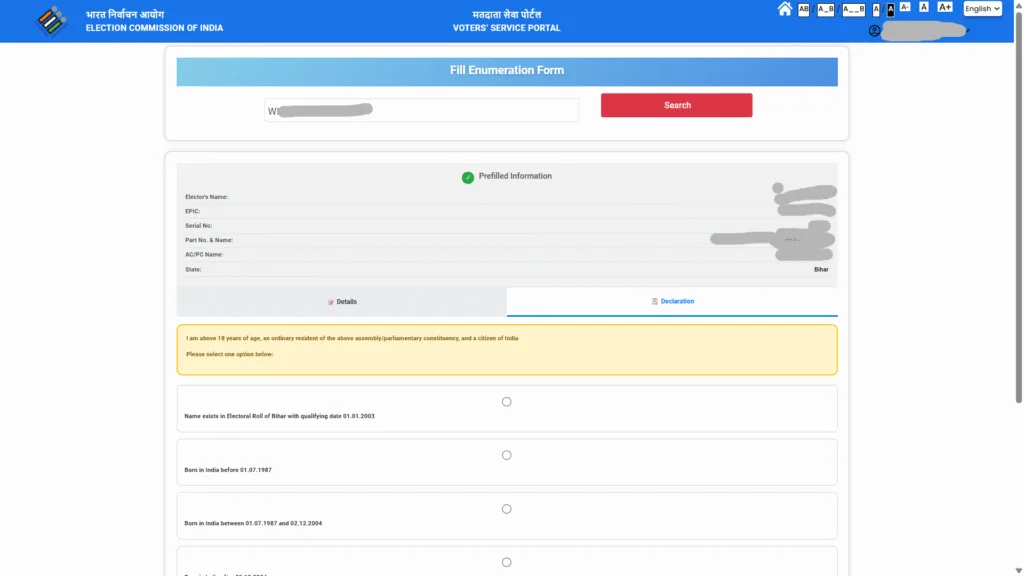Screen dimensions: 1024x576
Task: Increase font size with A+ button
Action: 944,7
